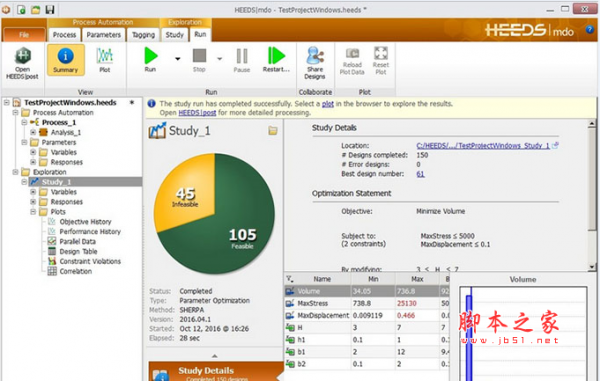Switch to the Plot view icon

[104, 60]
